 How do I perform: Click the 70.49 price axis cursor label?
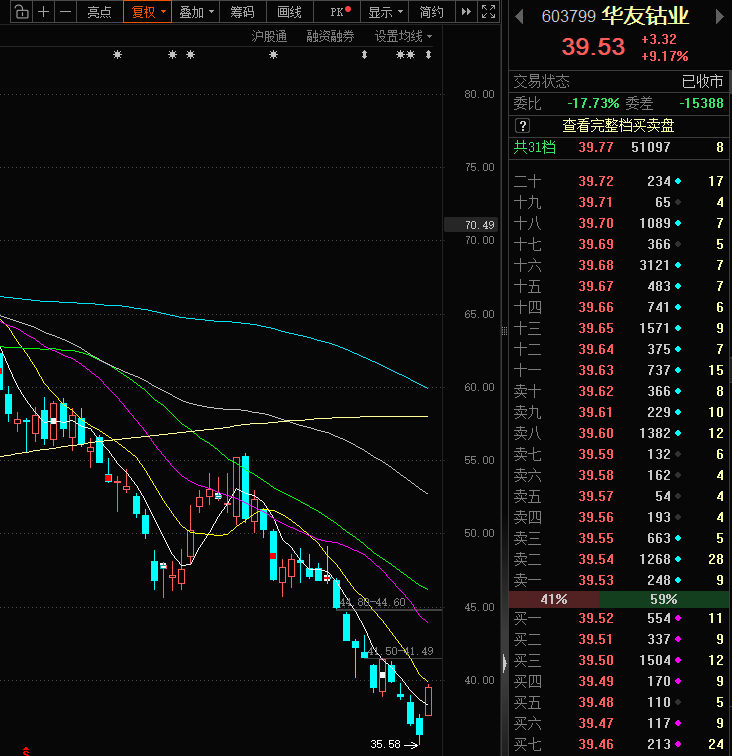471,225
